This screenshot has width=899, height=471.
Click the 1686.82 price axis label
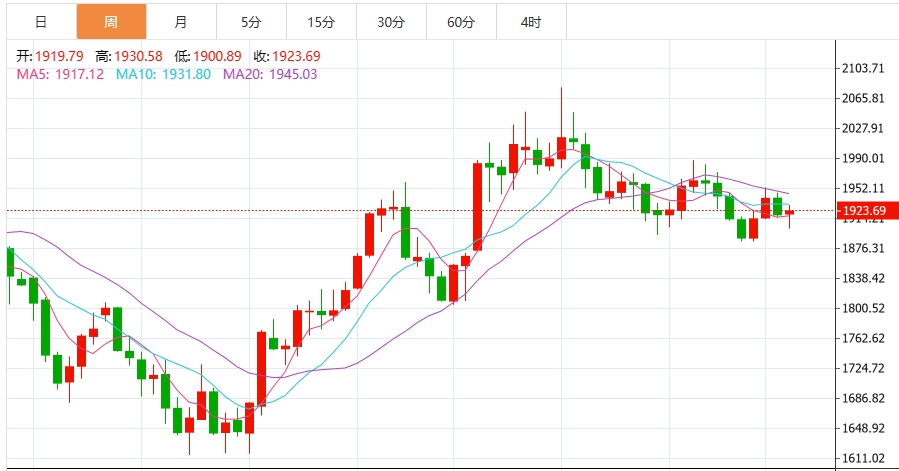point(863,398)
